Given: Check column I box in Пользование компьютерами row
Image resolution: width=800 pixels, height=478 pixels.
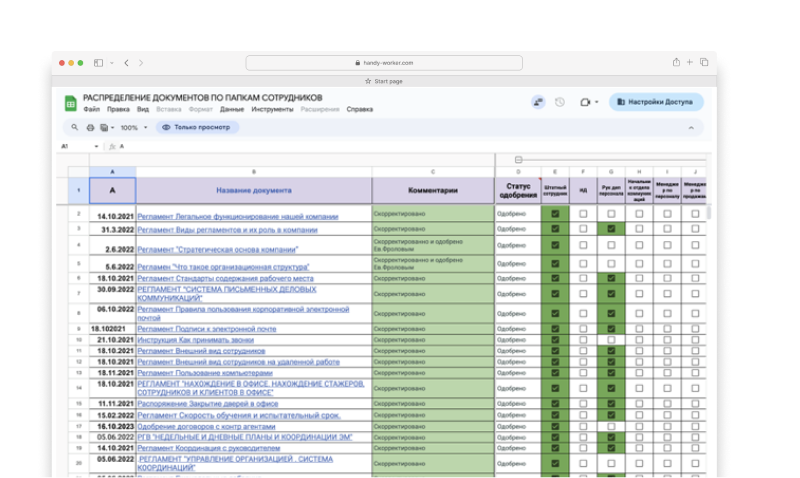Looking at the screenshot, I should pyautogui.click(x=667, y=373).
